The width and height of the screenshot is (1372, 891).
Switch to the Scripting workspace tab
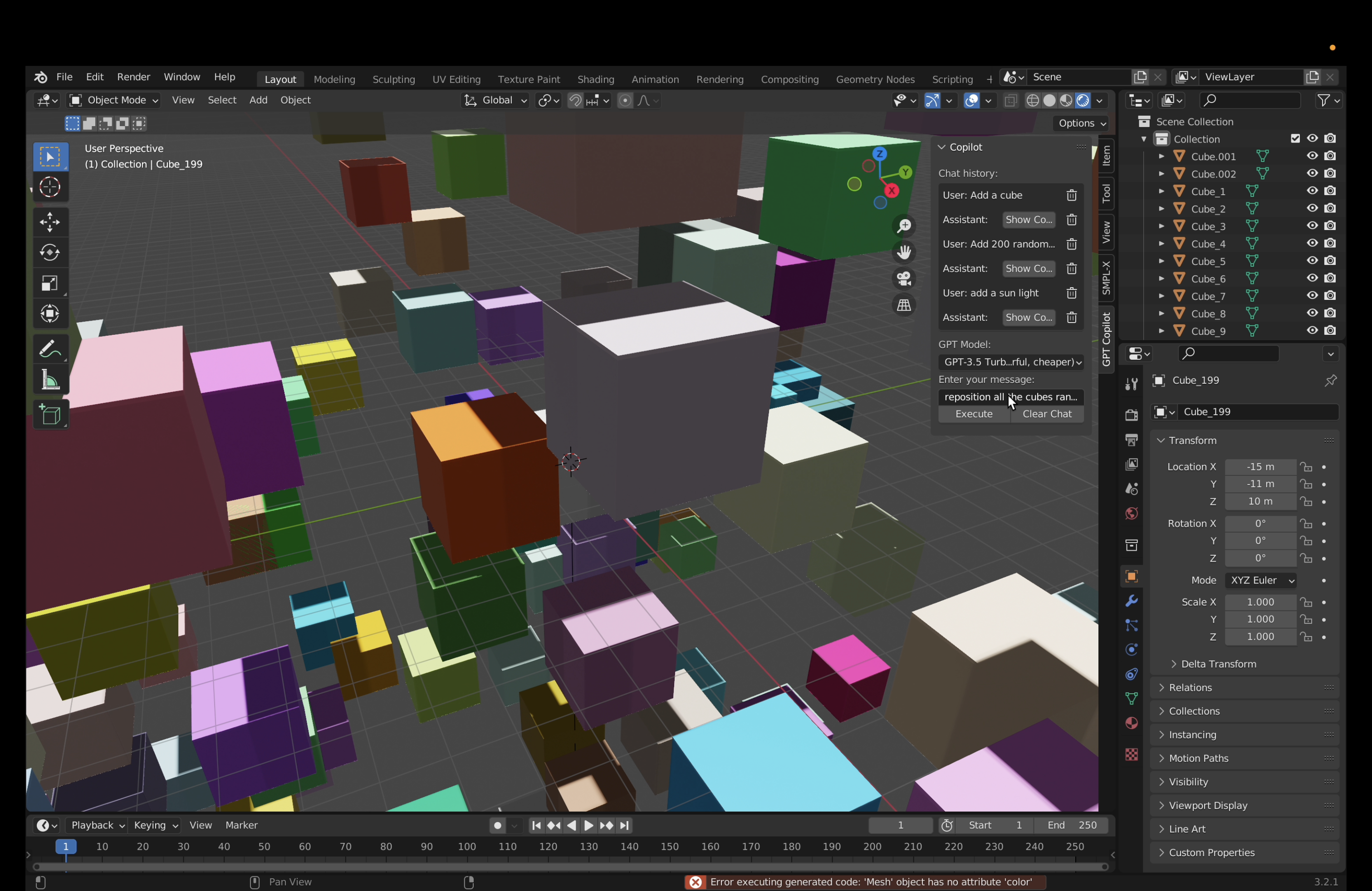[952, 79]
